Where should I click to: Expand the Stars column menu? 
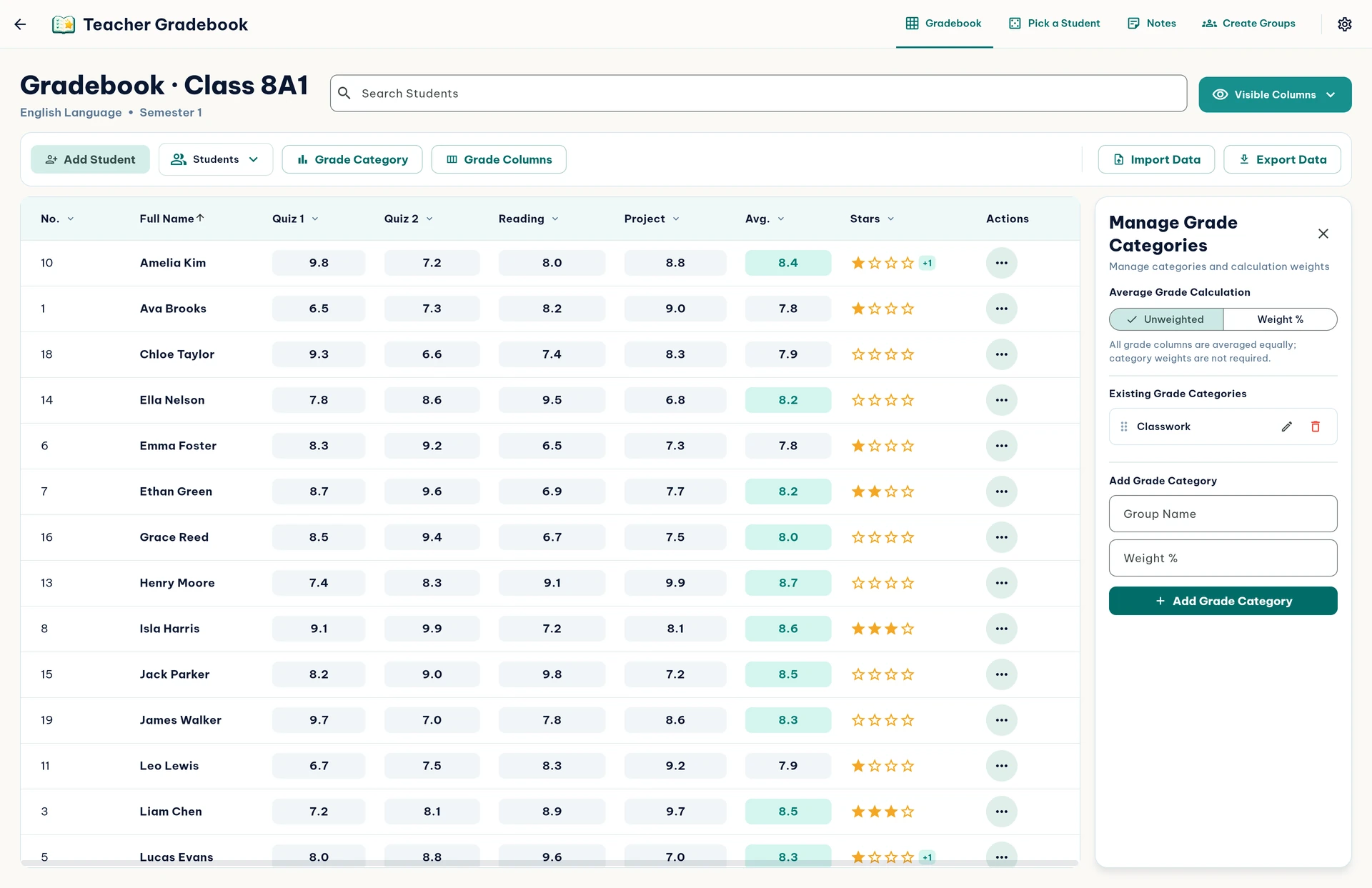coord(891,219)
